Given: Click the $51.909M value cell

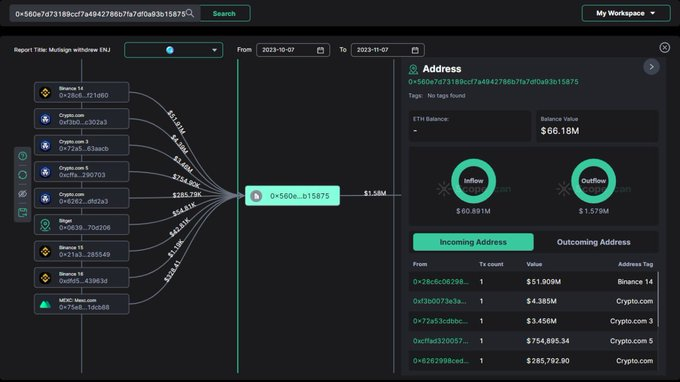Looking at the screenshot, I should point(543,282).
